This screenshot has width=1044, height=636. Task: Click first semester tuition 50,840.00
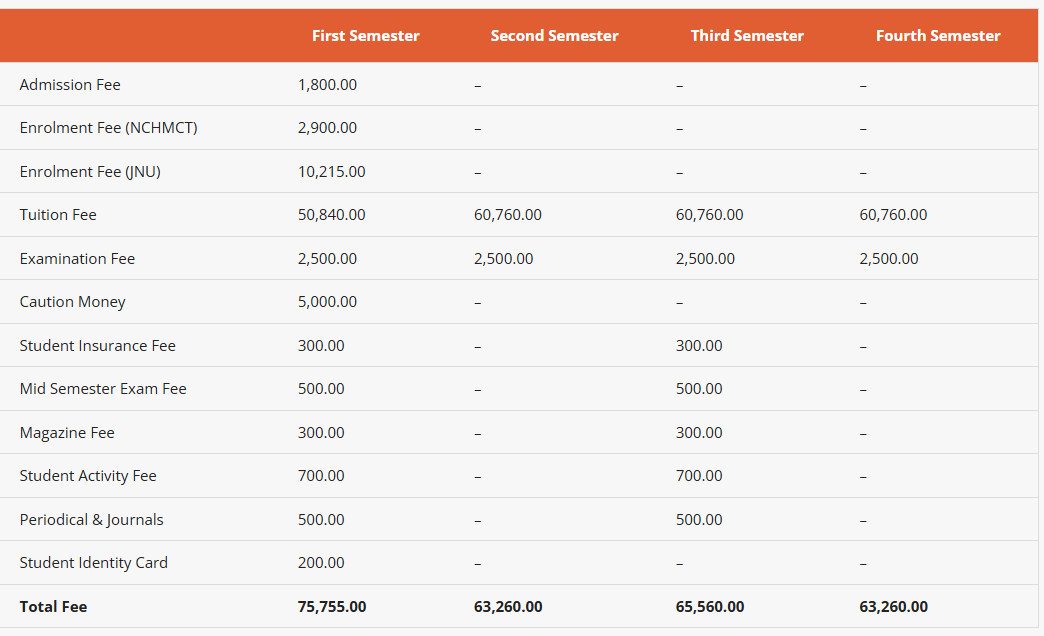tap(331, 215)
